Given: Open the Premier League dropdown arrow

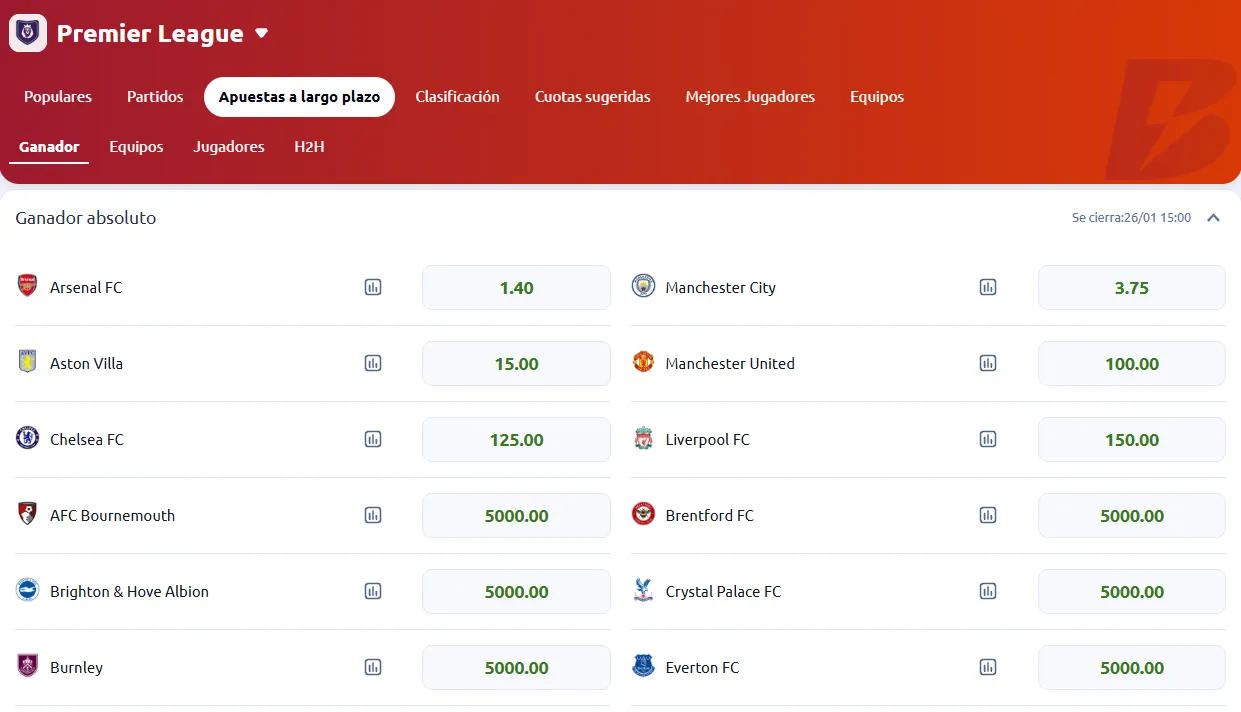Looking at the screenshot, I should click(262, 33).
